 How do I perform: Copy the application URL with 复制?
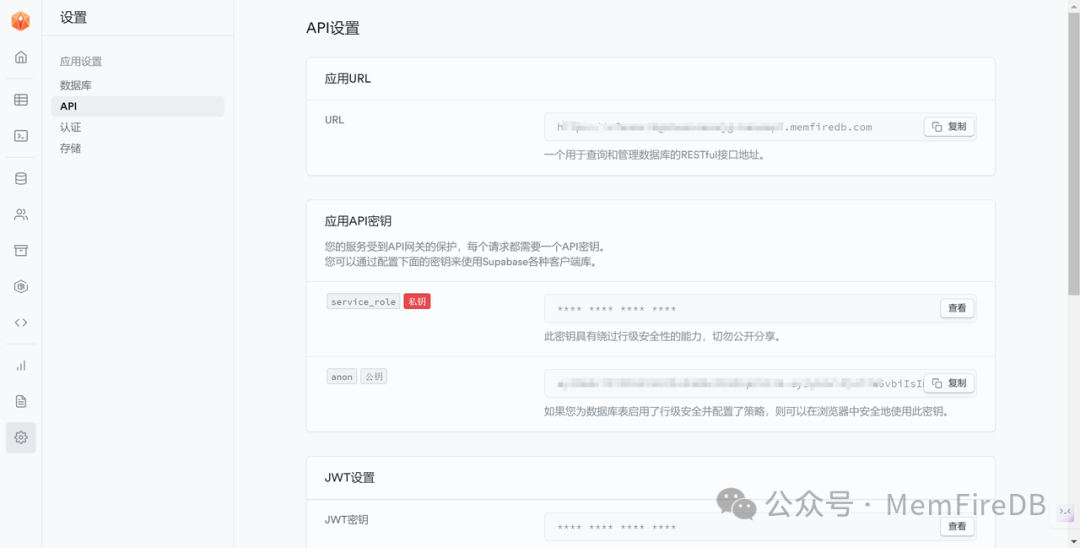coord(949,127)
